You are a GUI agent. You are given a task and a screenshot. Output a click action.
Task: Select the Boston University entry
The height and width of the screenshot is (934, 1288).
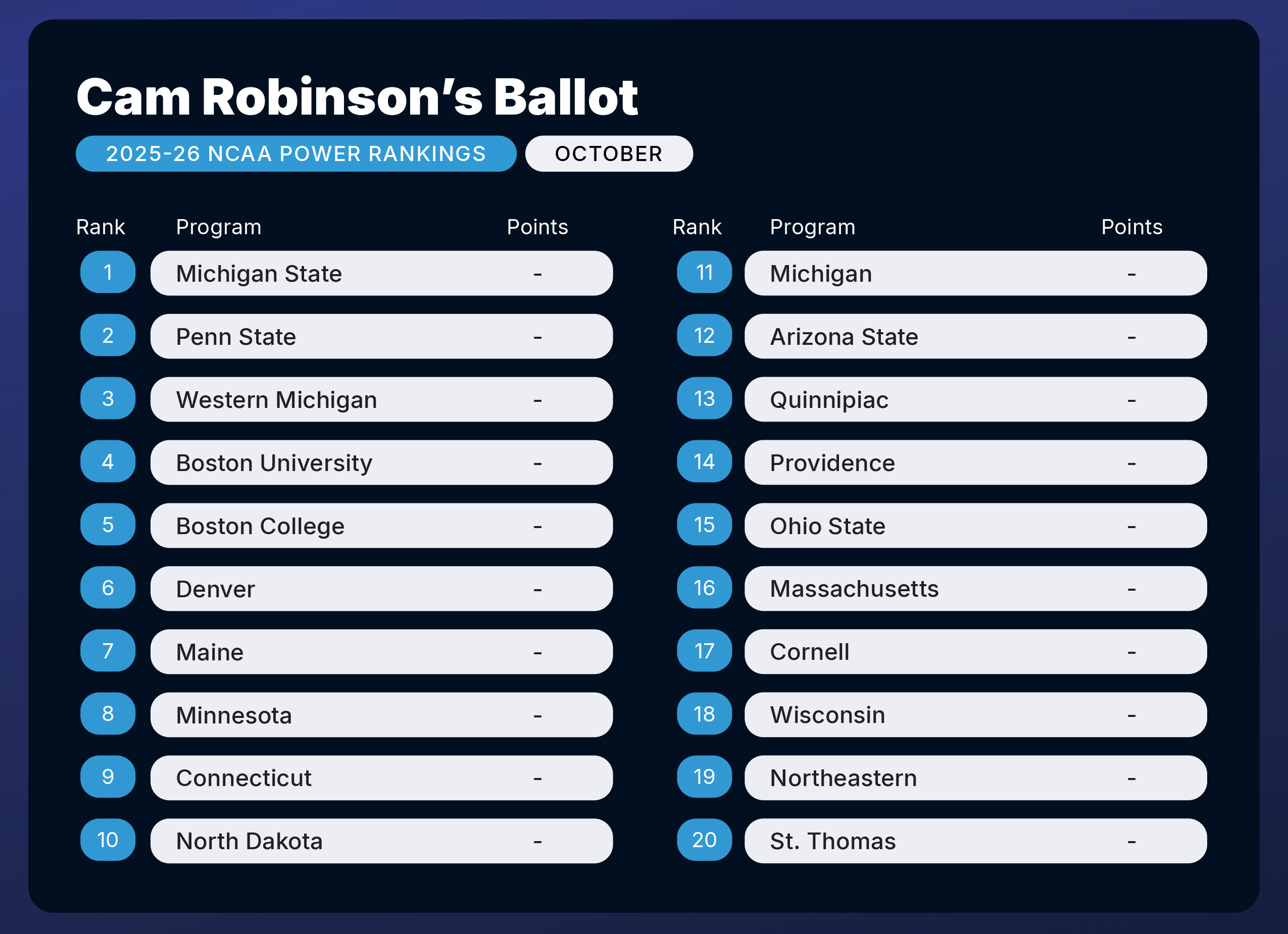click(381, 463)
